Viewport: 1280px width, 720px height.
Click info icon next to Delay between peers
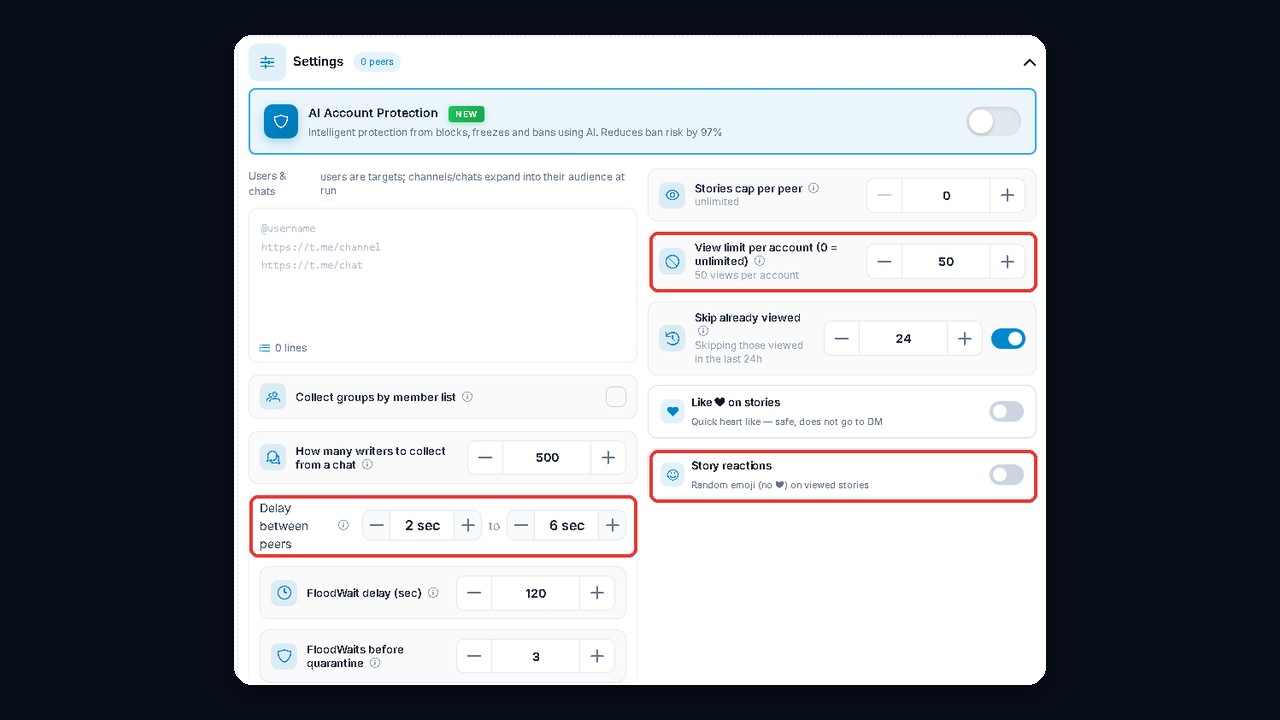(x=343, y=525)
